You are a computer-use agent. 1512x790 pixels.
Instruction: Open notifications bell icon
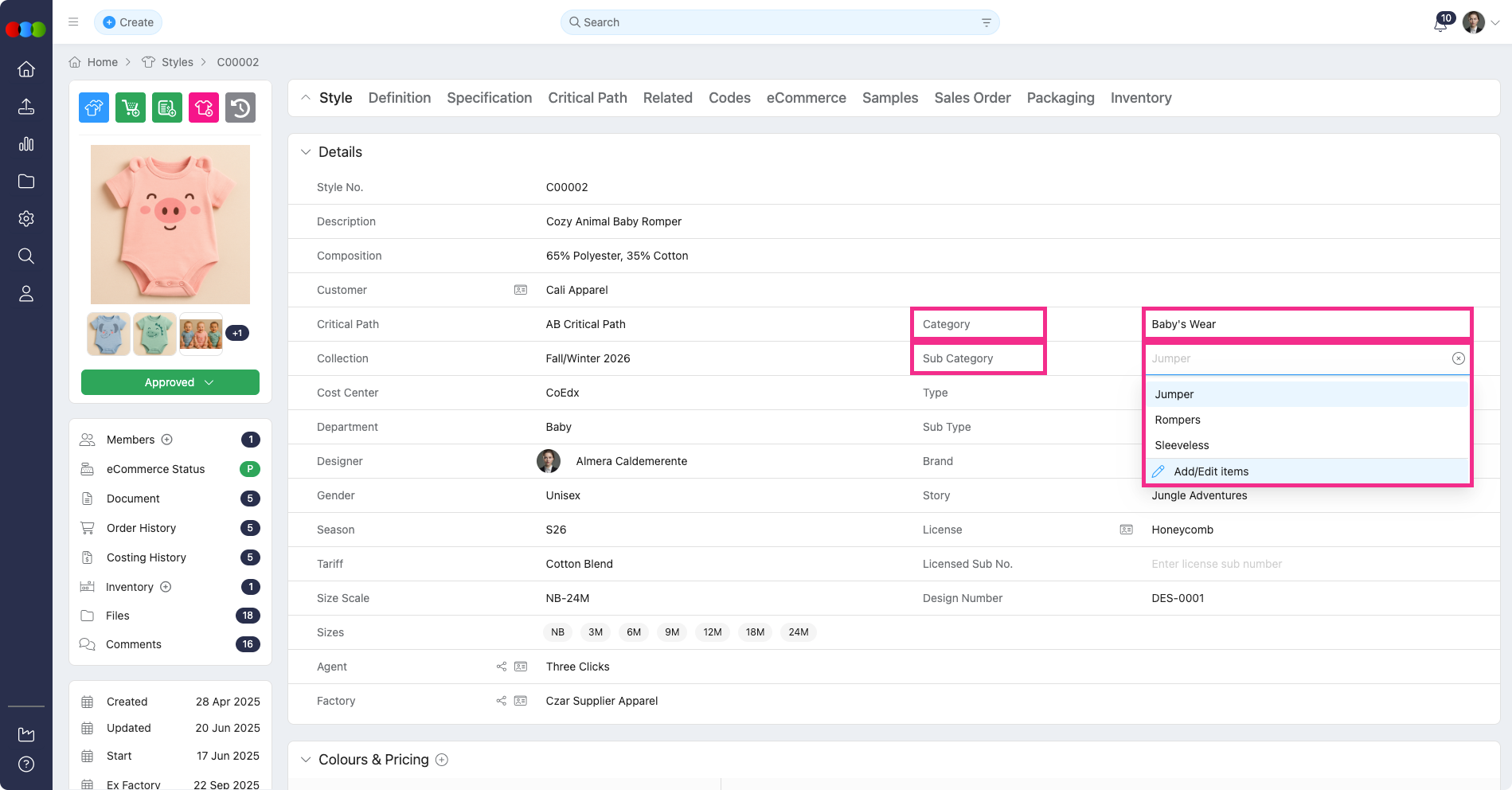coord(1440,23)
